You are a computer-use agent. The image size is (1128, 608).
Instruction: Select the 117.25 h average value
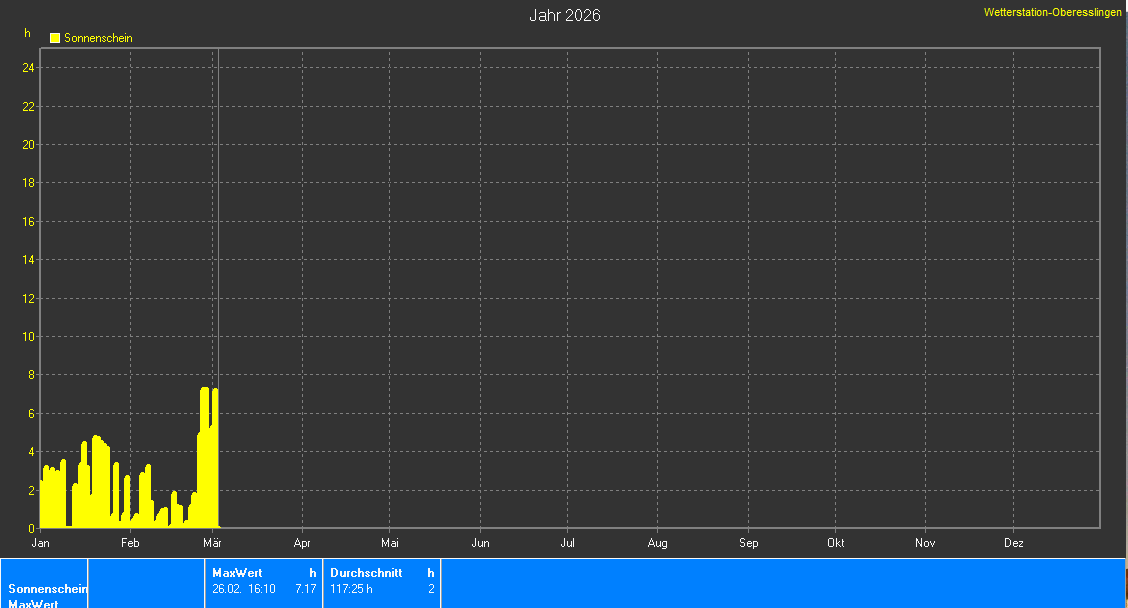tap(351, 589)
